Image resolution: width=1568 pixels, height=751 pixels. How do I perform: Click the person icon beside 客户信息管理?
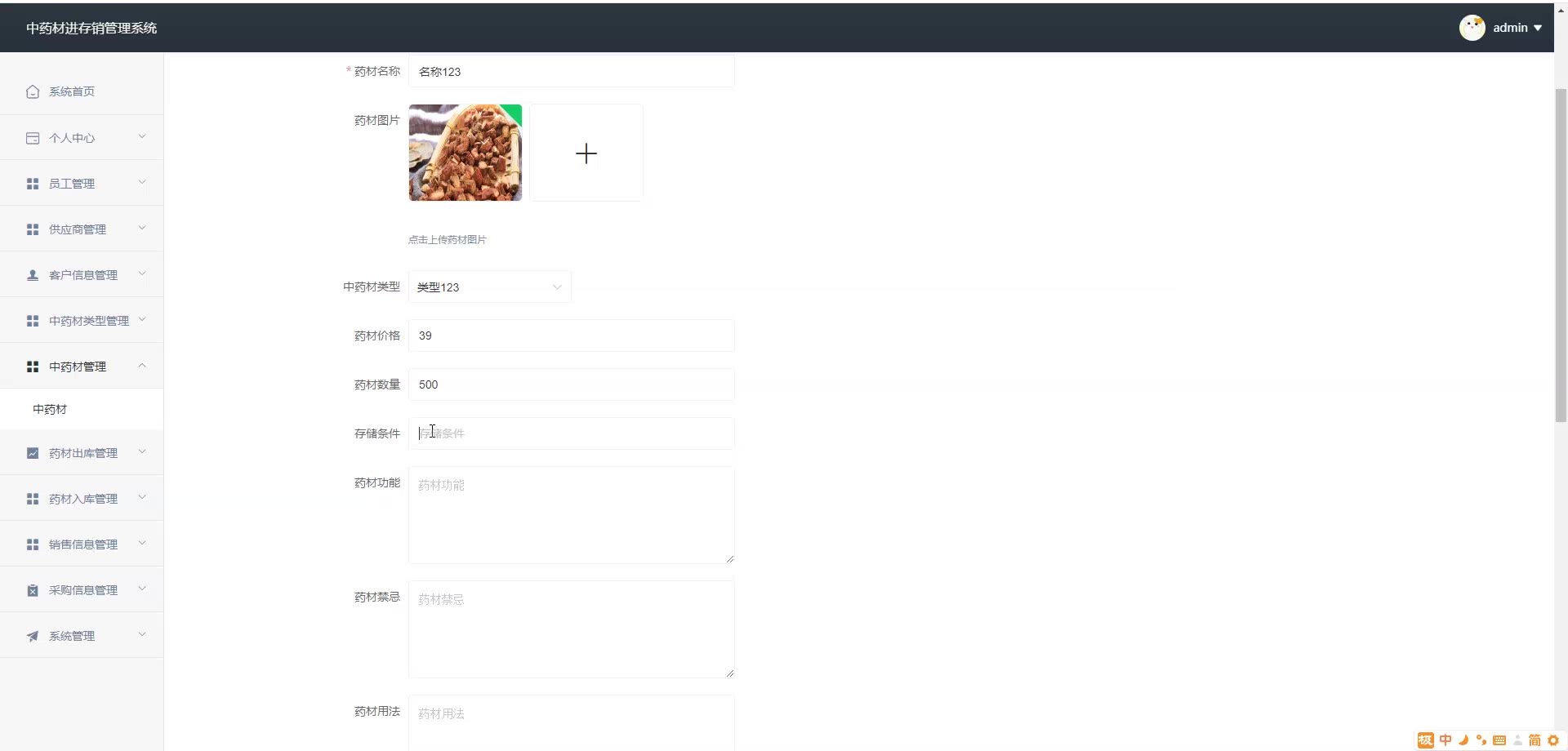tap(33, 275)
